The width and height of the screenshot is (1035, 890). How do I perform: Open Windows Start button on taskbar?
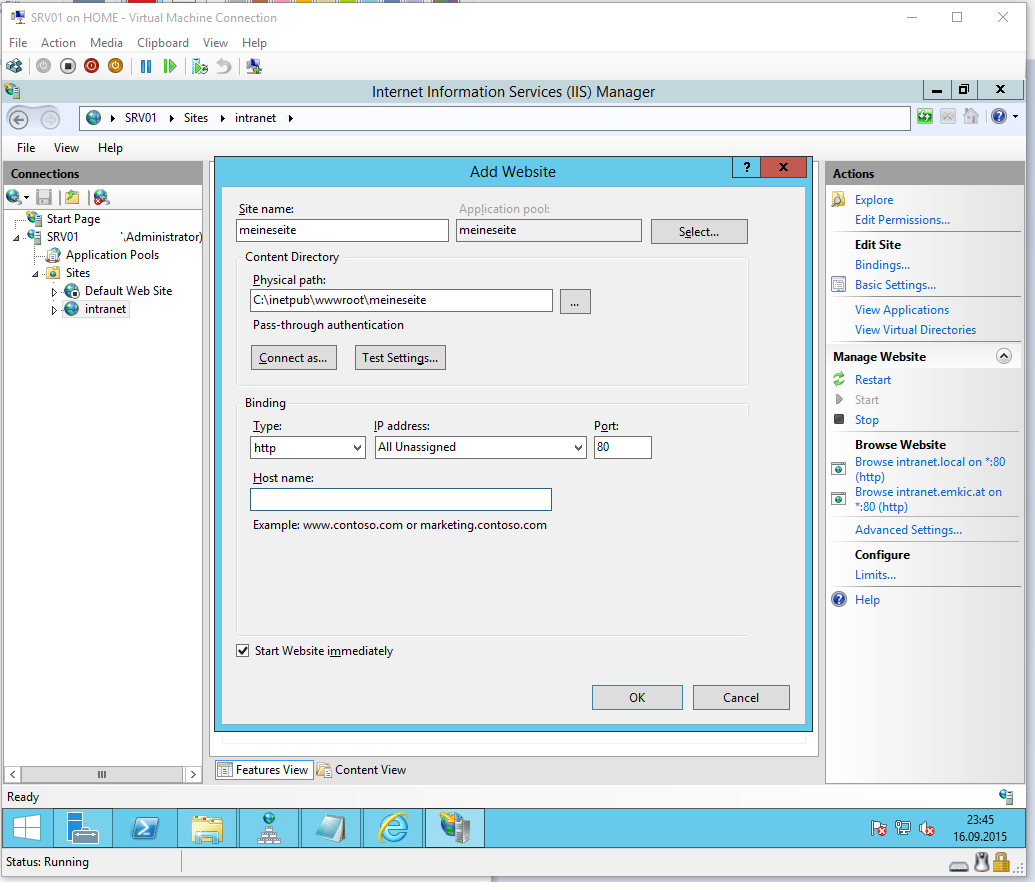(x=26, y=828)
